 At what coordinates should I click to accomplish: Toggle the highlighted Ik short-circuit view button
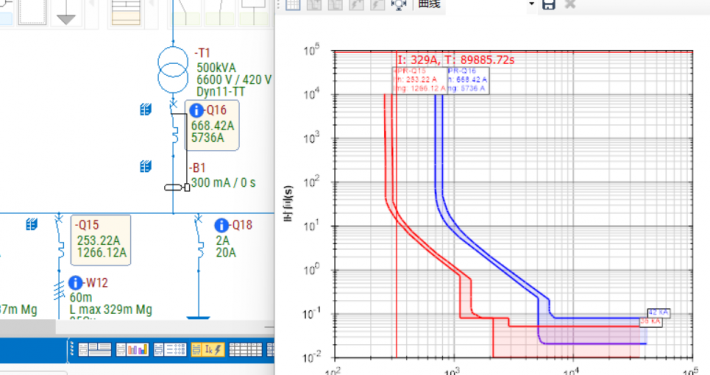coord(208,349)
